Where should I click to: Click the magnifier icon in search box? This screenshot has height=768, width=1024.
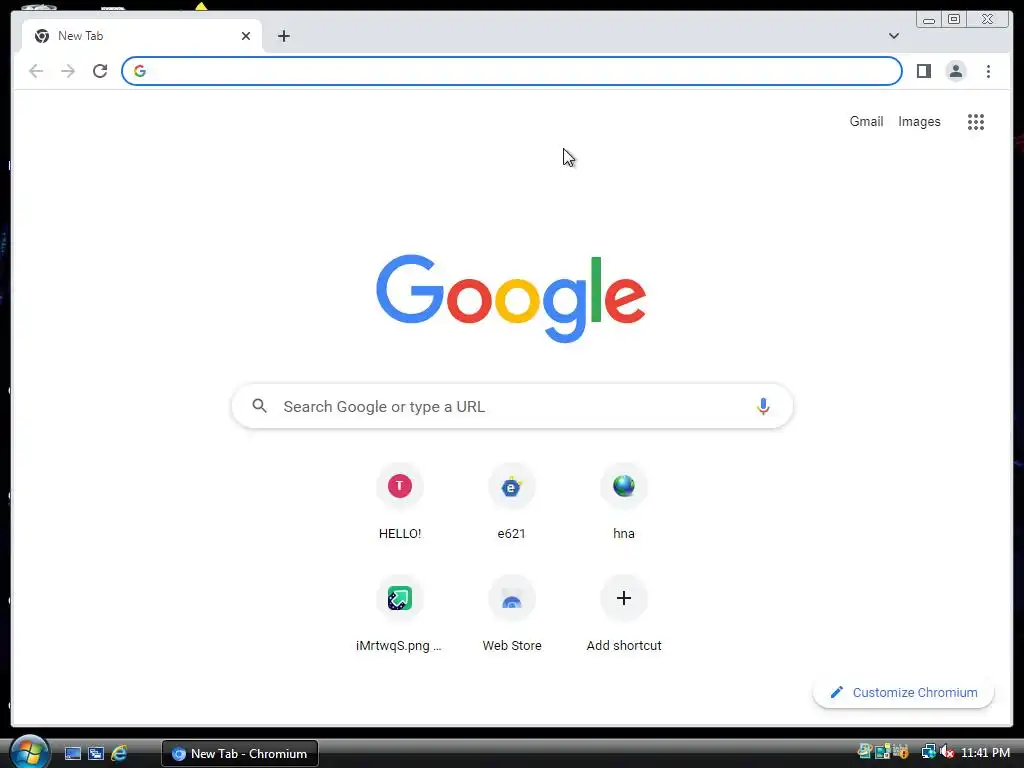[259, 406]
